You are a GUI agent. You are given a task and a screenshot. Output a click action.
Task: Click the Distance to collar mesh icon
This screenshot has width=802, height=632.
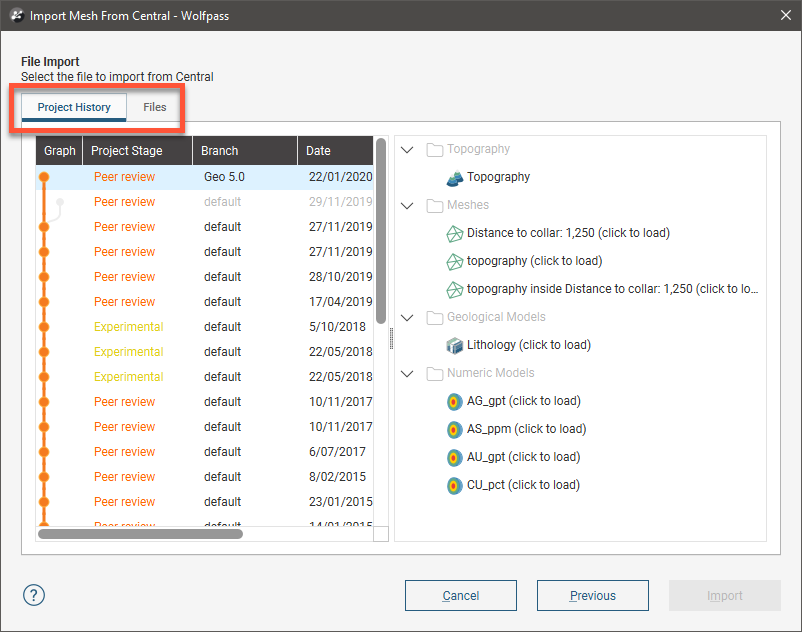pyautogui.click(x=455, y=233)
